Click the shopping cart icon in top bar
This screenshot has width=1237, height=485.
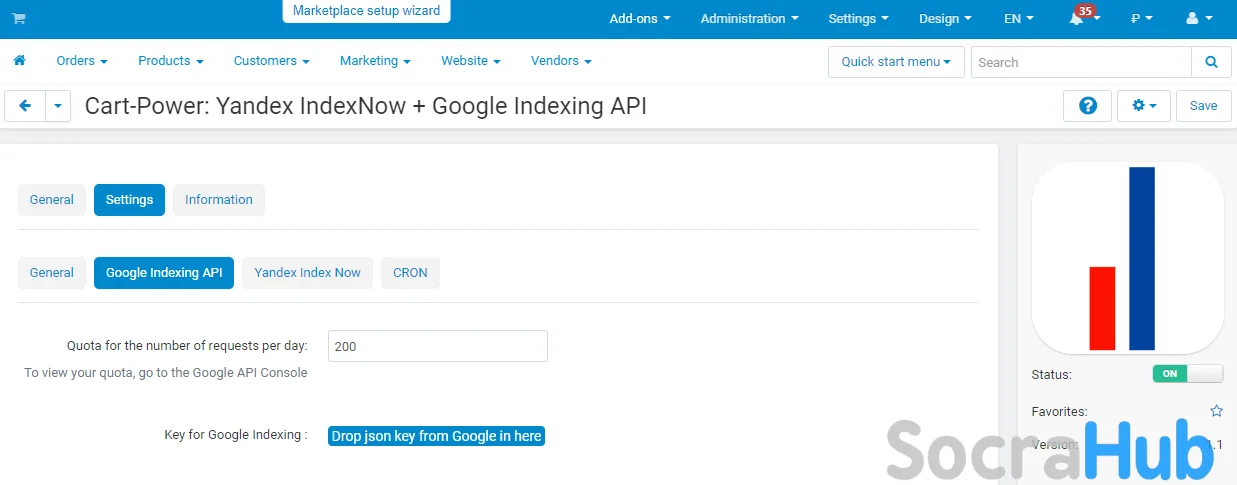pyautogui.click(x=19, y=19)
